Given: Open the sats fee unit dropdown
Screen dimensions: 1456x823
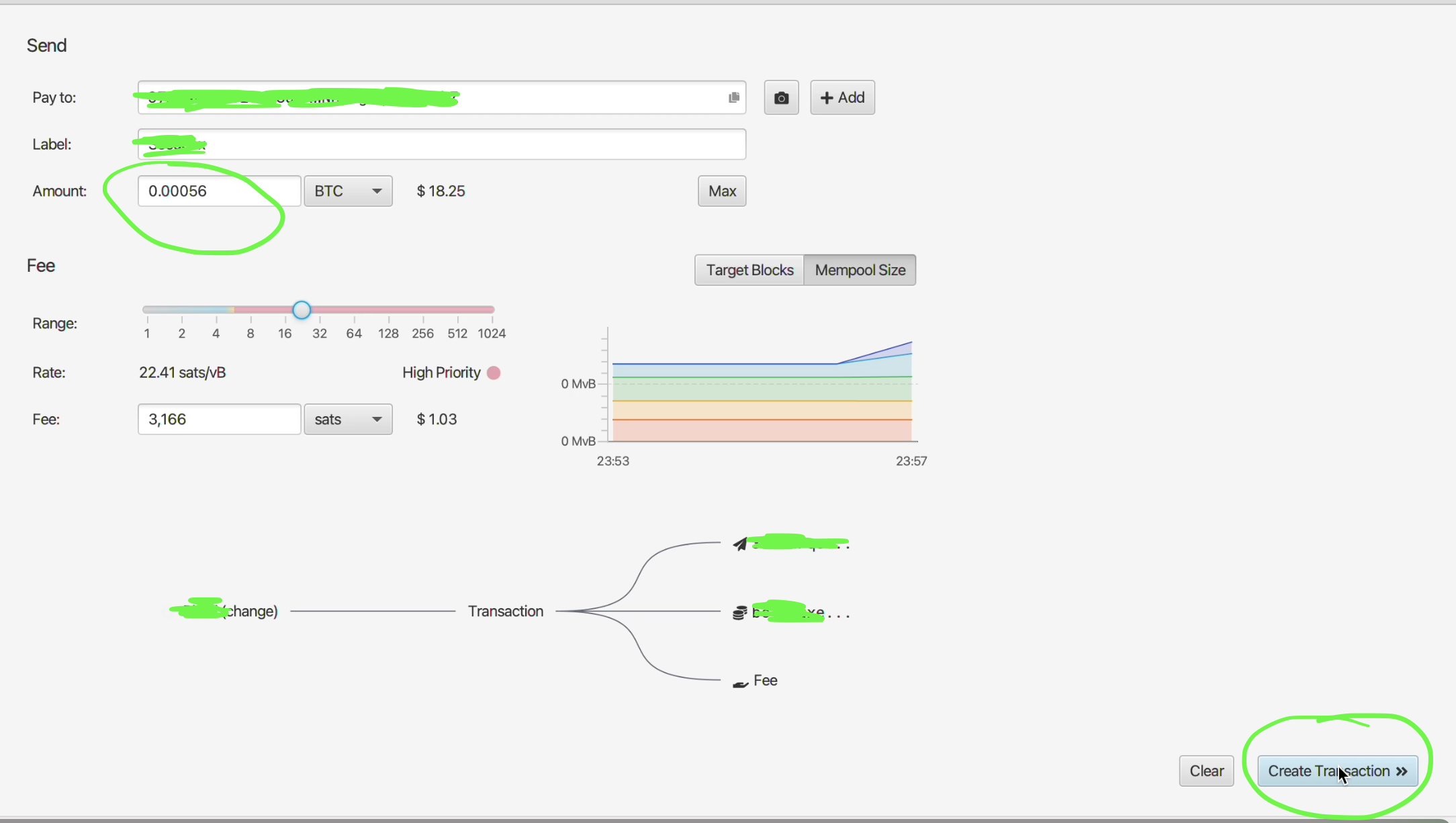Looking at the screenshot, I should tap(348, 419).
